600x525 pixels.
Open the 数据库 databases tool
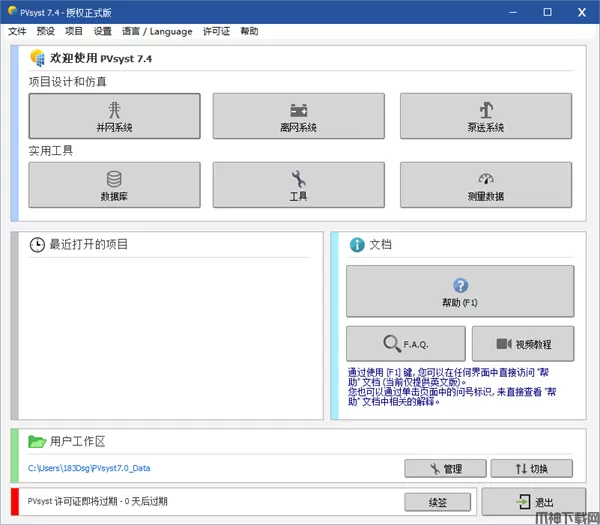(114, 185)
